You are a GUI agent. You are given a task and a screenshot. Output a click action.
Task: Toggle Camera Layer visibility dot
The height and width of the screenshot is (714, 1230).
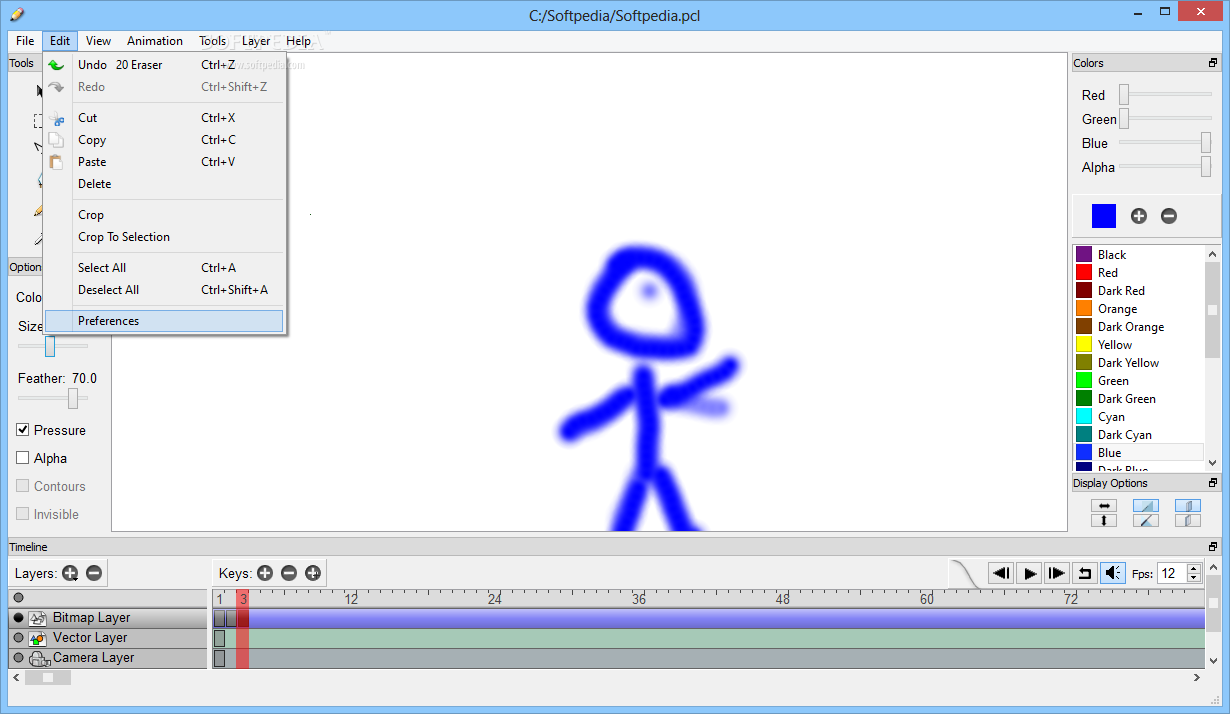click(18, 658)
